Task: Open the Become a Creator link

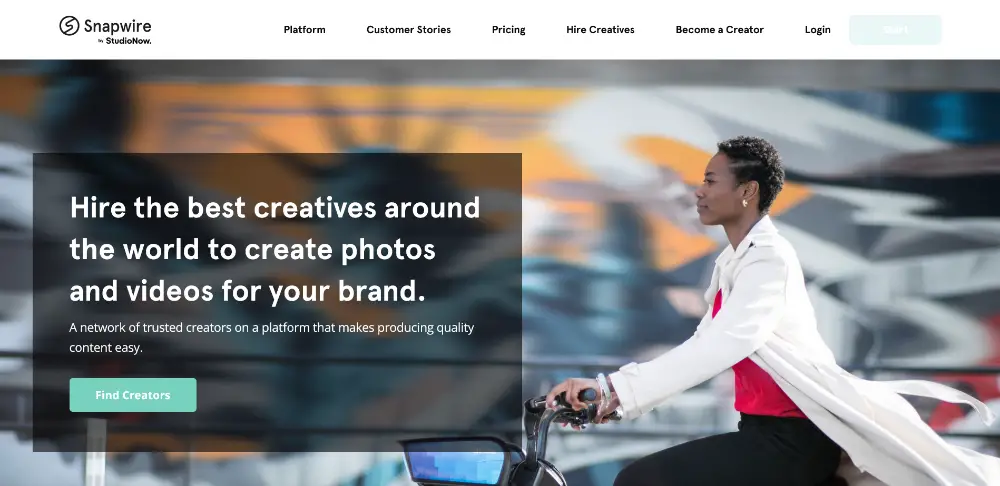Action: point(719,29)
